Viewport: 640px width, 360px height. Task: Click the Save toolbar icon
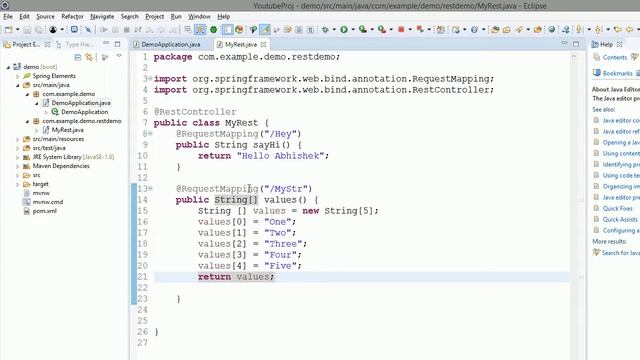point(27,29)
